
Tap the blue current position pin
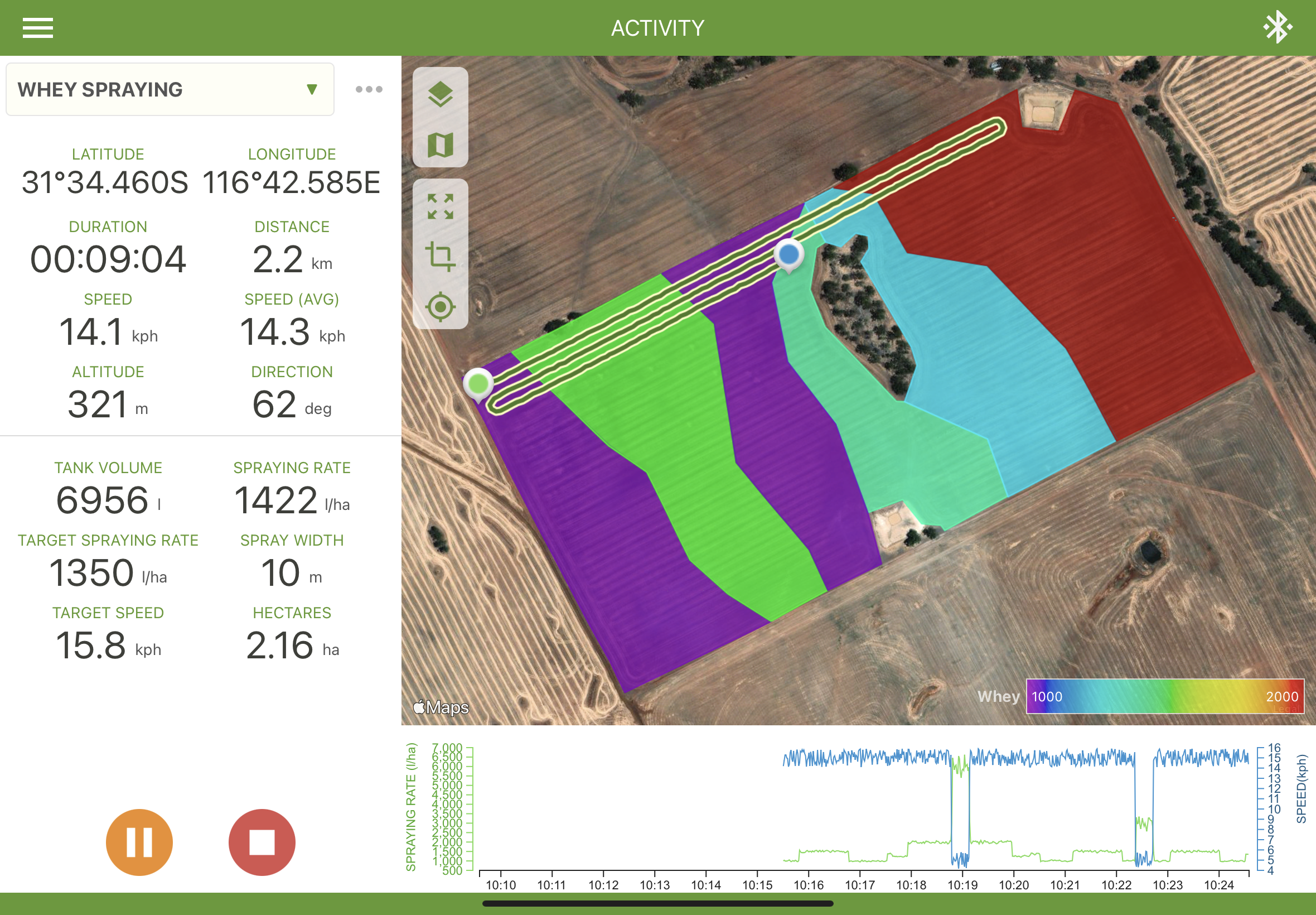(x=788, y=254)
